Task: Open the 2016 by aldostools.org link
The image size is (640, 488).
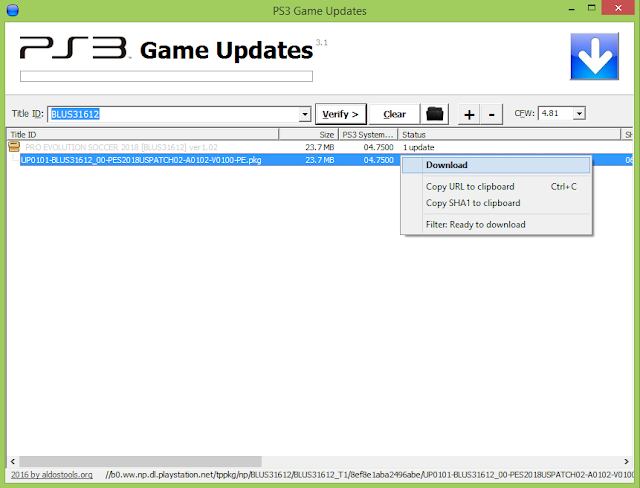Action: 51,475
